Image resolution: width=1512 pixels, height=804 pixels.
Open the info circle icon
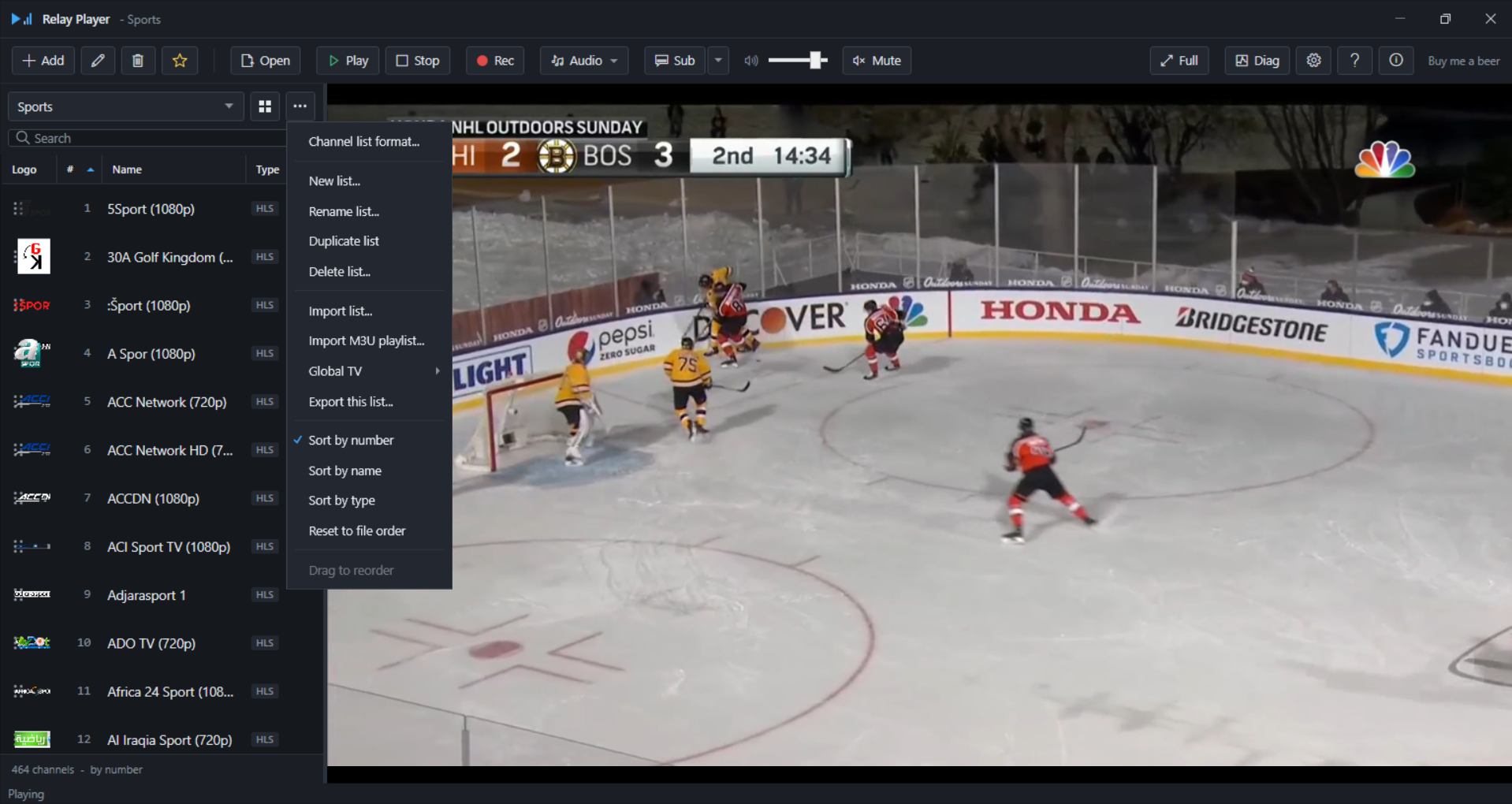click(1395, 61)
